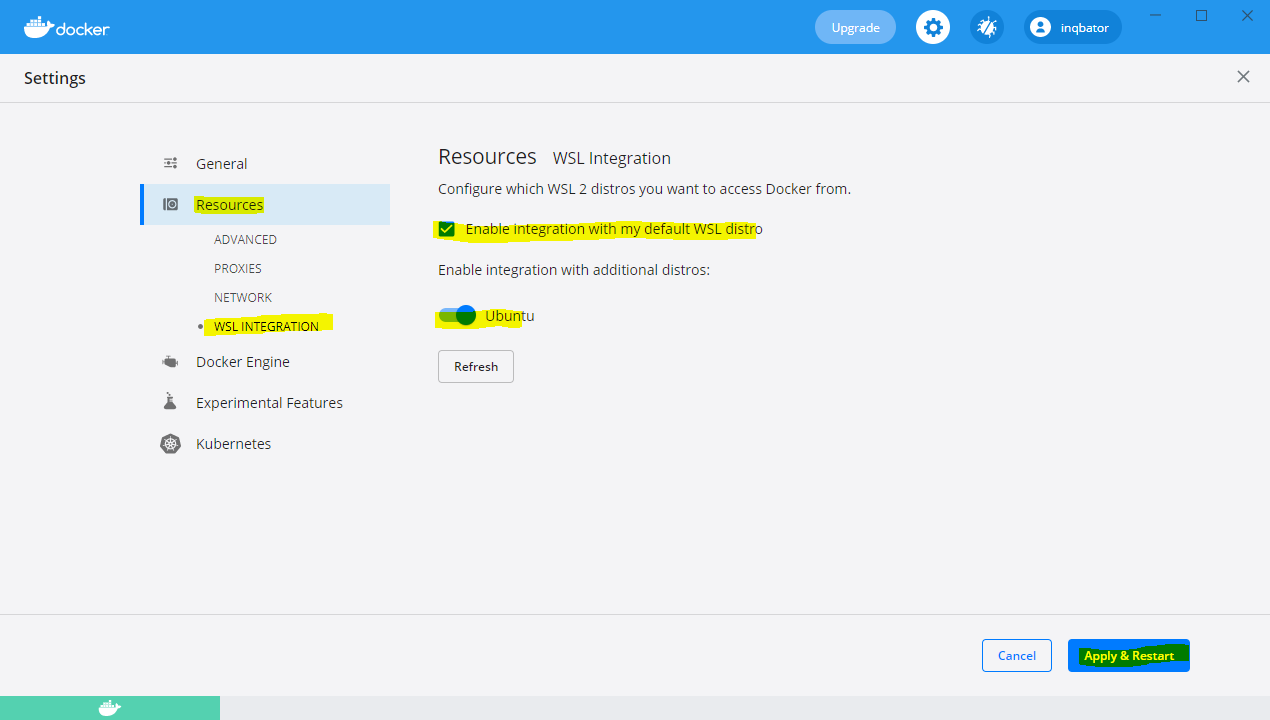Viewport: 1270px width, 720px height.
Task: Click the 'Settings' title text
Action: tap(55, 78)
